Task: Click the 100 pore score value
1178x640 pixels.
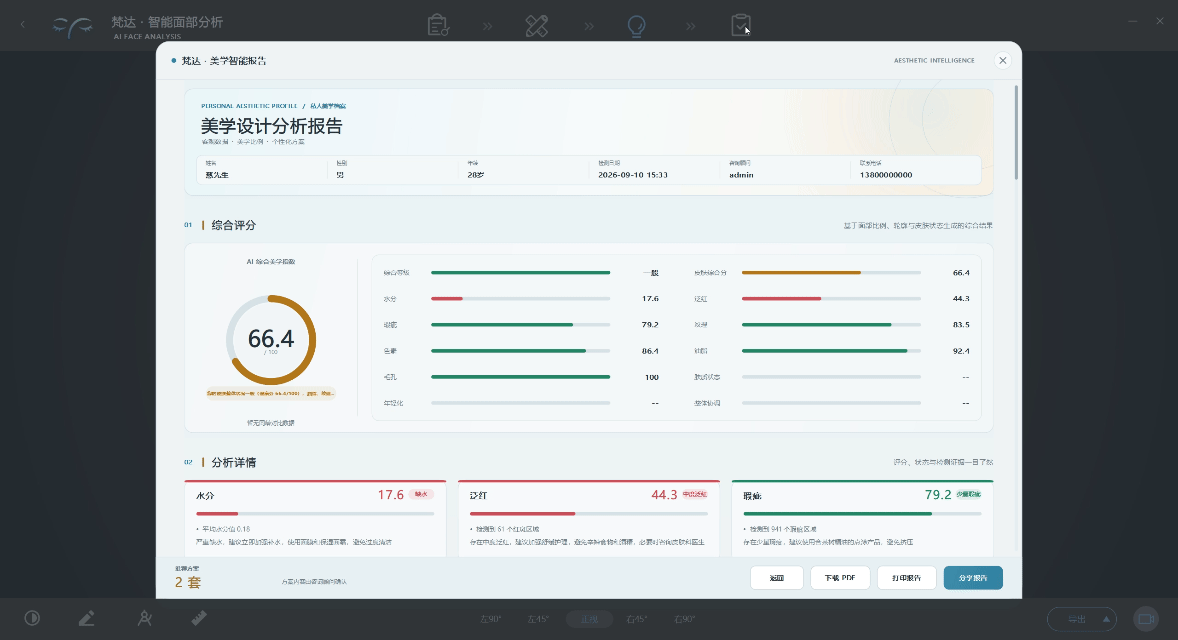Action: coord(651,377)
